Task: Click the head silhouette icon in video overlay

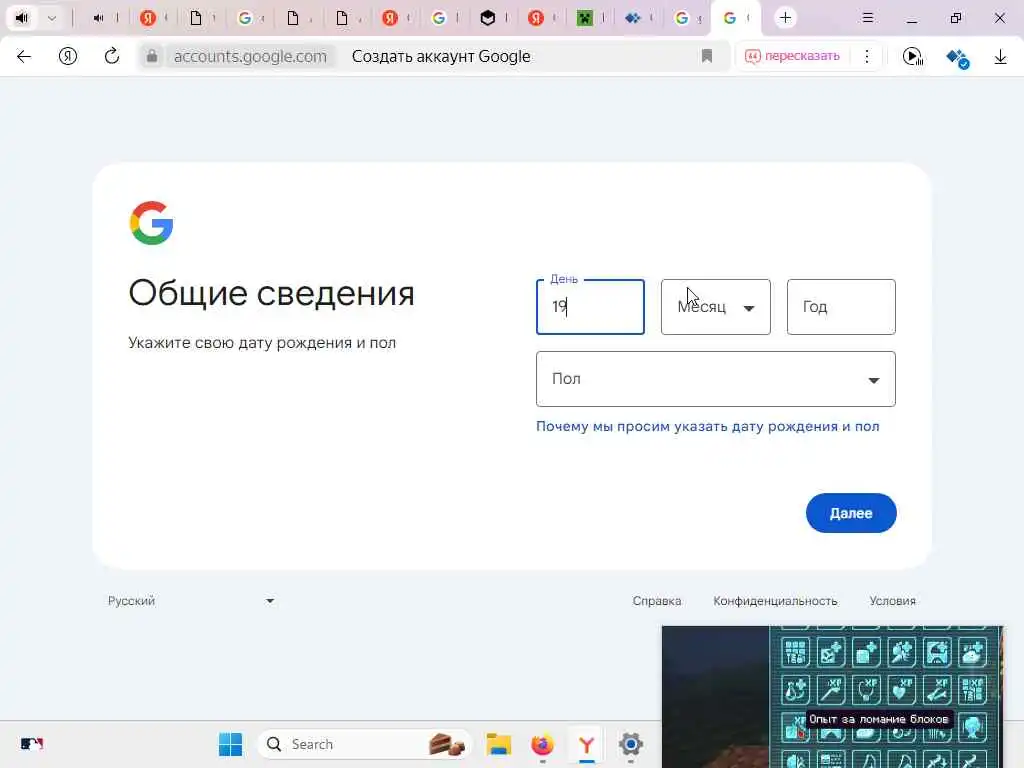Action: [x=972, y=726]
